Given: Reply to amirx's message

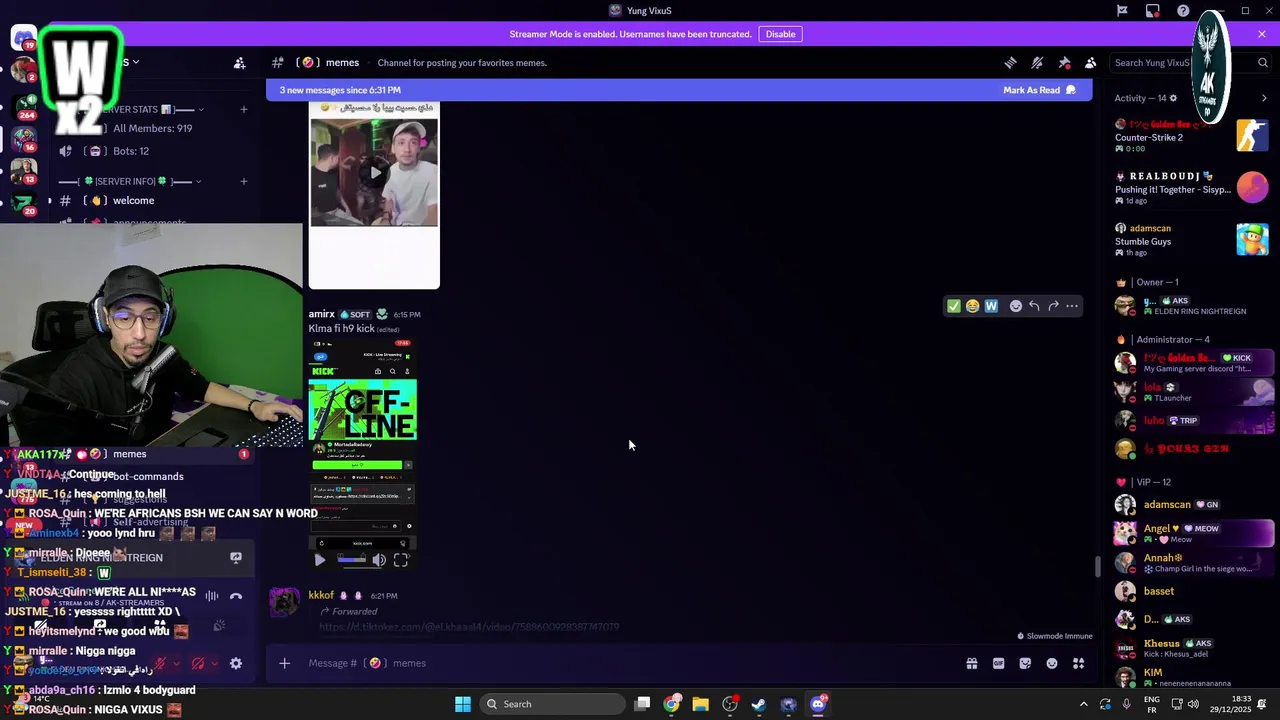Looking at the screenshot, I should tap(1034, 306).
